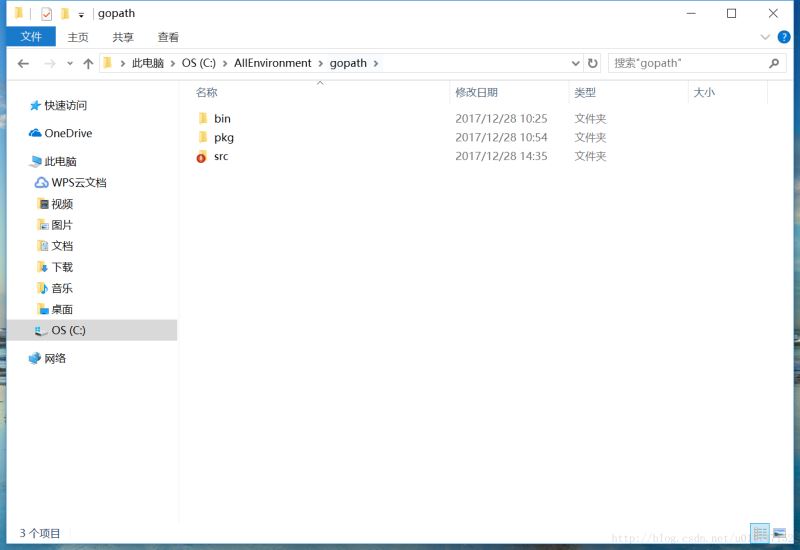
Task: Switch to the 共享 ribbon tab
Action: 122,37
